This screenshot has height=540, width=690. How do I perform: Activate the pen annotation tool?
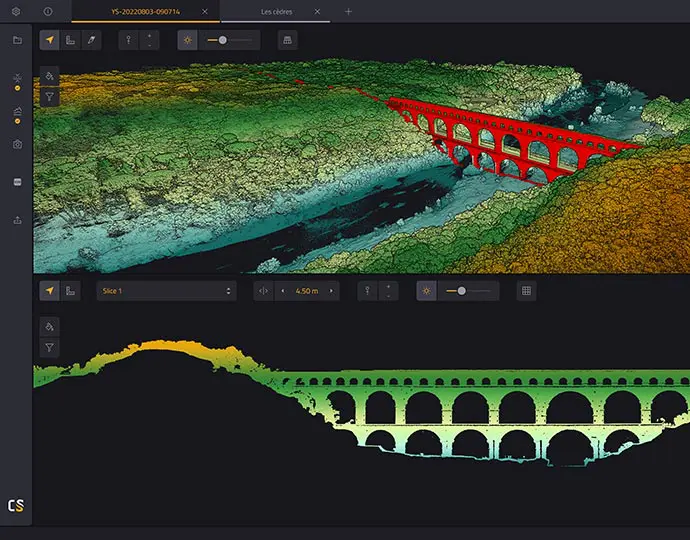coord(91,40)
